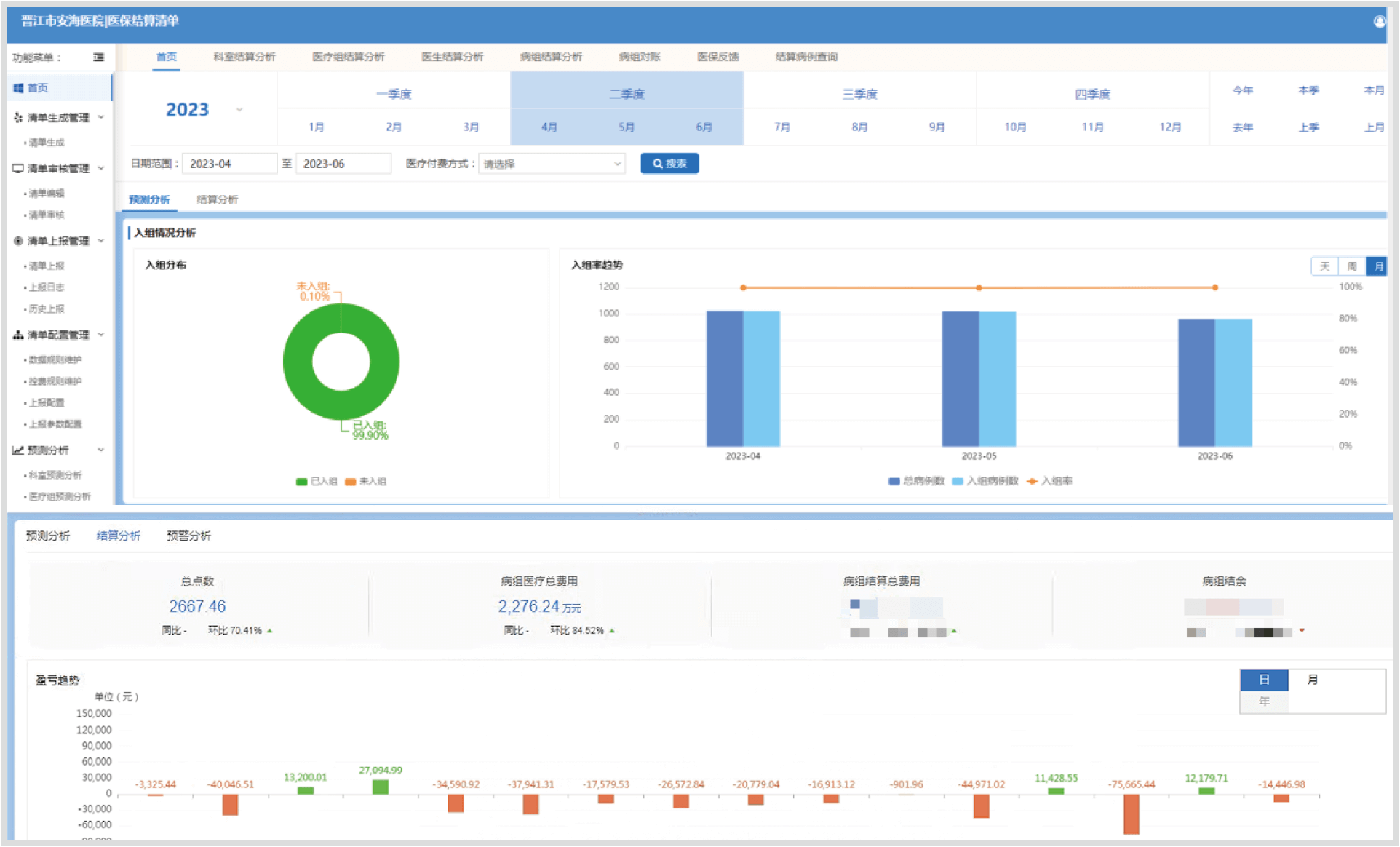Open the user account icon in header
Viewport: 1400px width, 847px height.
click(1379, 21)
